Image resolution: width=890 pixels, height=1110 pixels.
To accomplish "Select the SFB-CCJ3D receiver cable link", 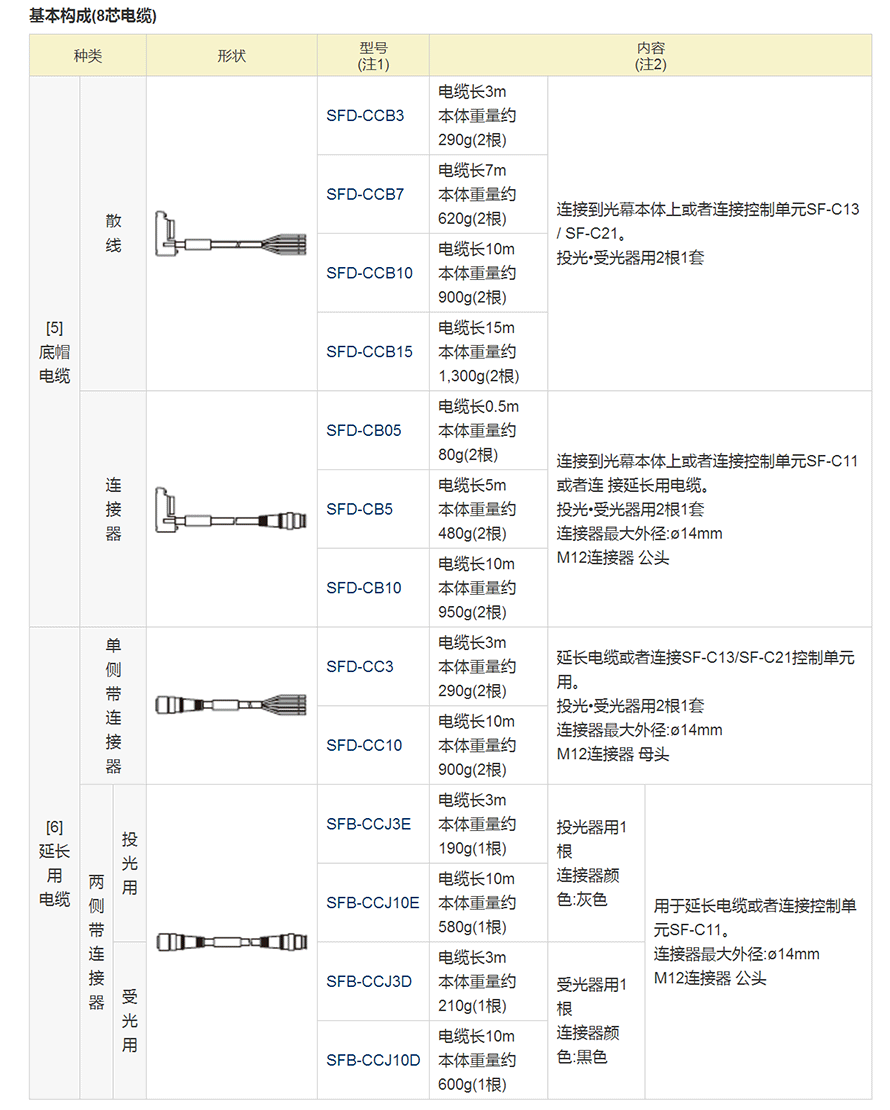I will click(369, 981).
